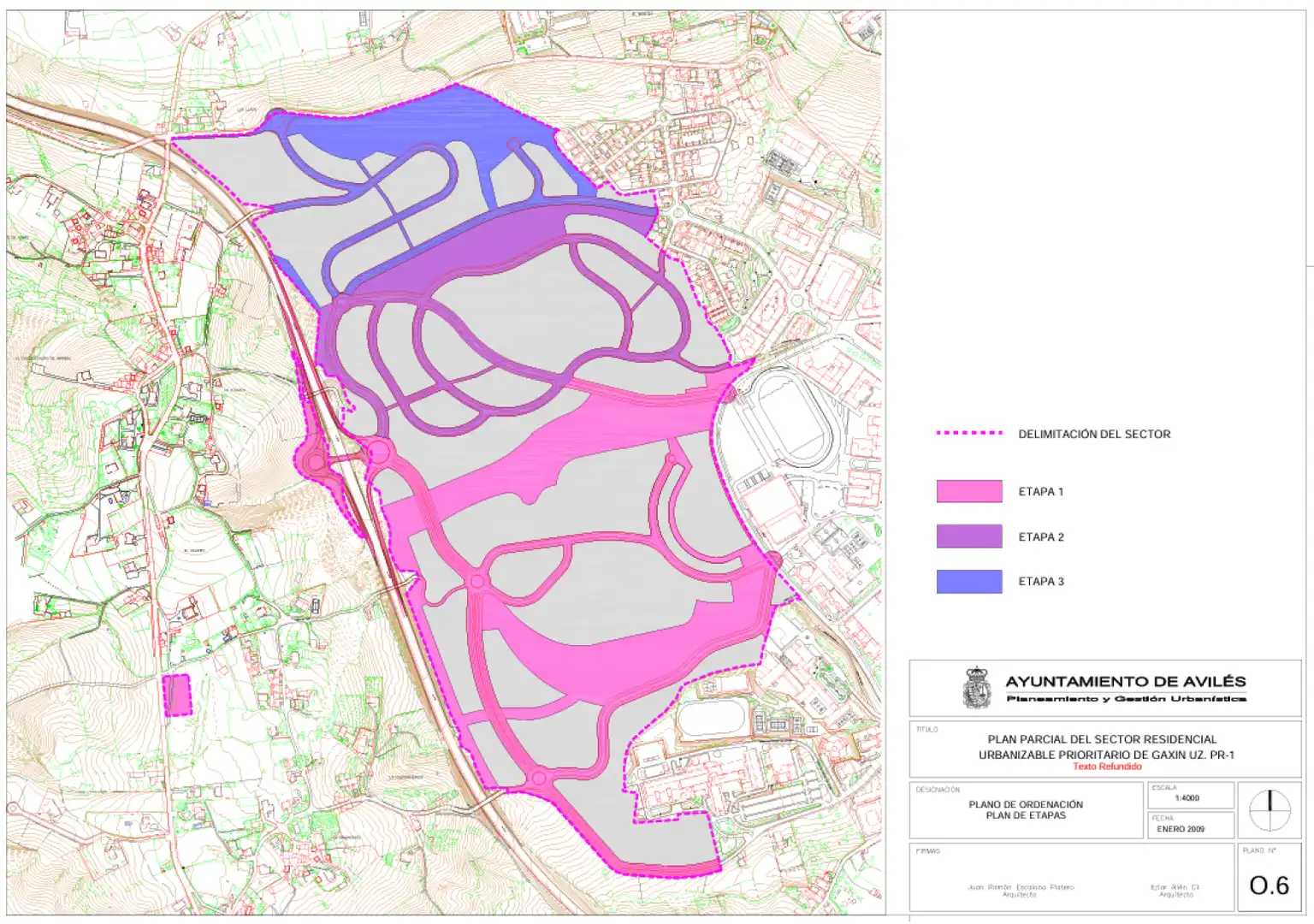The width and height of the screenshot is (1314, 924).
Task: Click the 'ETAPA 2' legend label
Action: 1041,537
